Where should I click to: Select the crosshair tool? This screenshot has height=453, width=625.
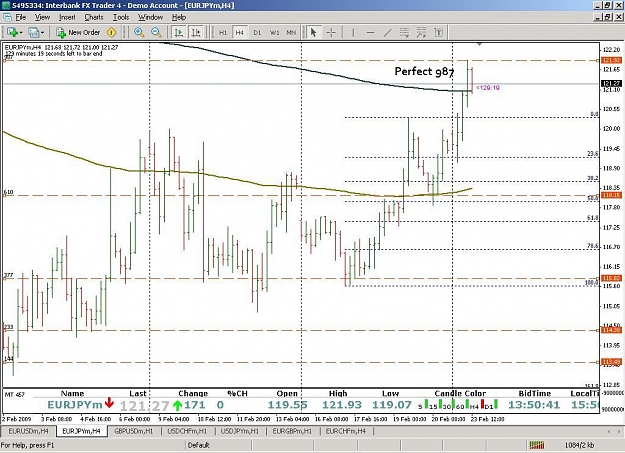[x=331, y=32]
